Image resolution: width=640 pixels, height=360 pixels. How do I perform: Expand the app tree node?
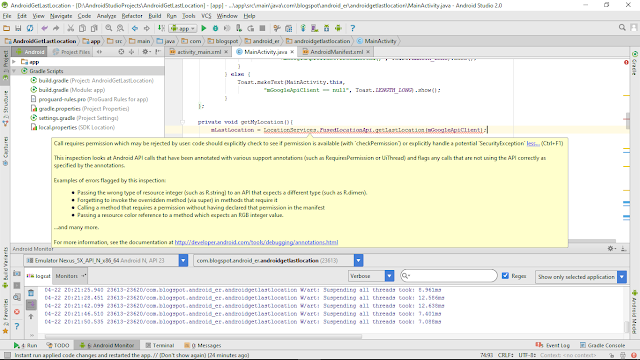point(14,62)
